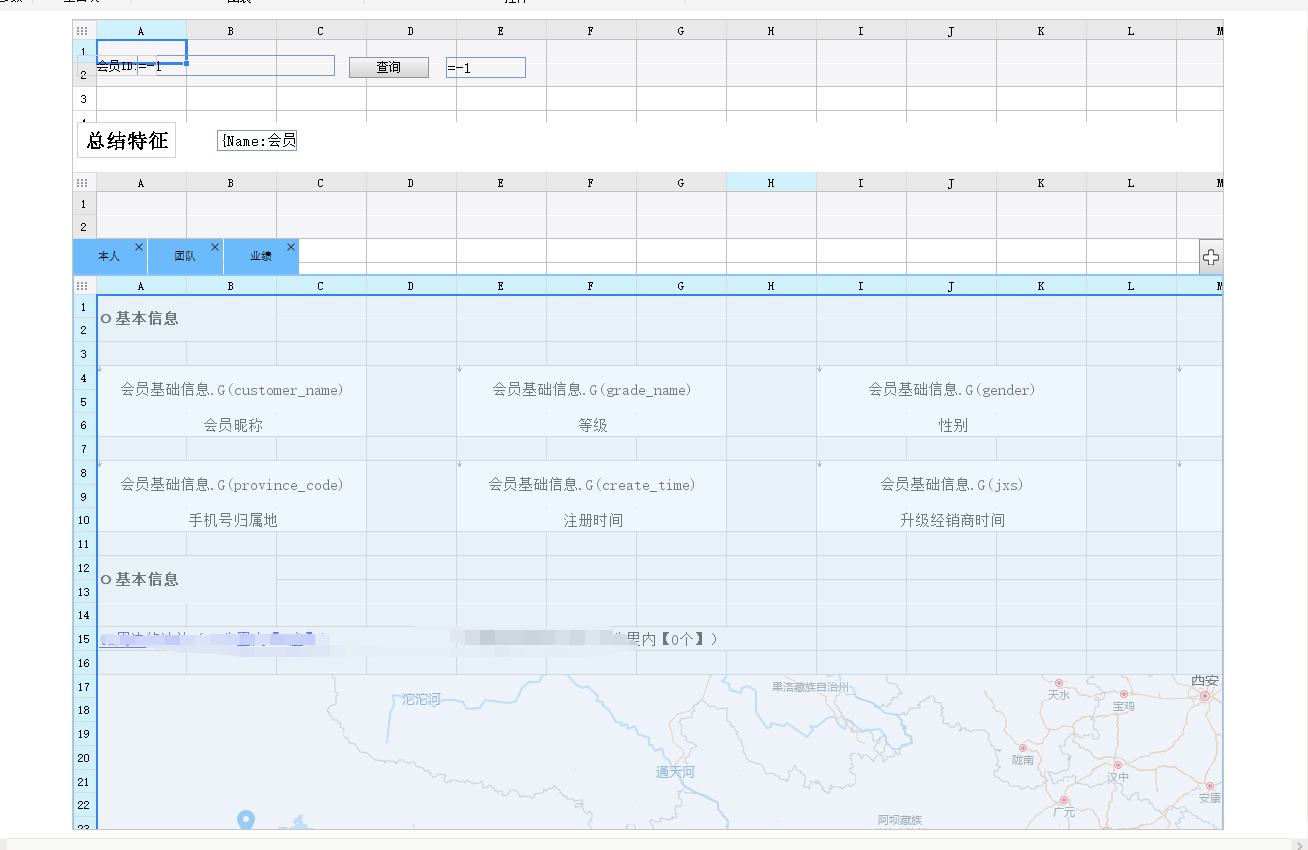
Task: Select row header 10
Action: (x=84, y=520)
